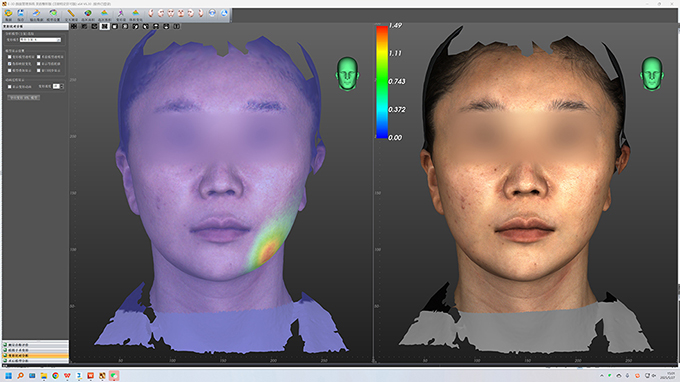
Task: Click the speed value stepper arrows
Action: tap(62, 87)
